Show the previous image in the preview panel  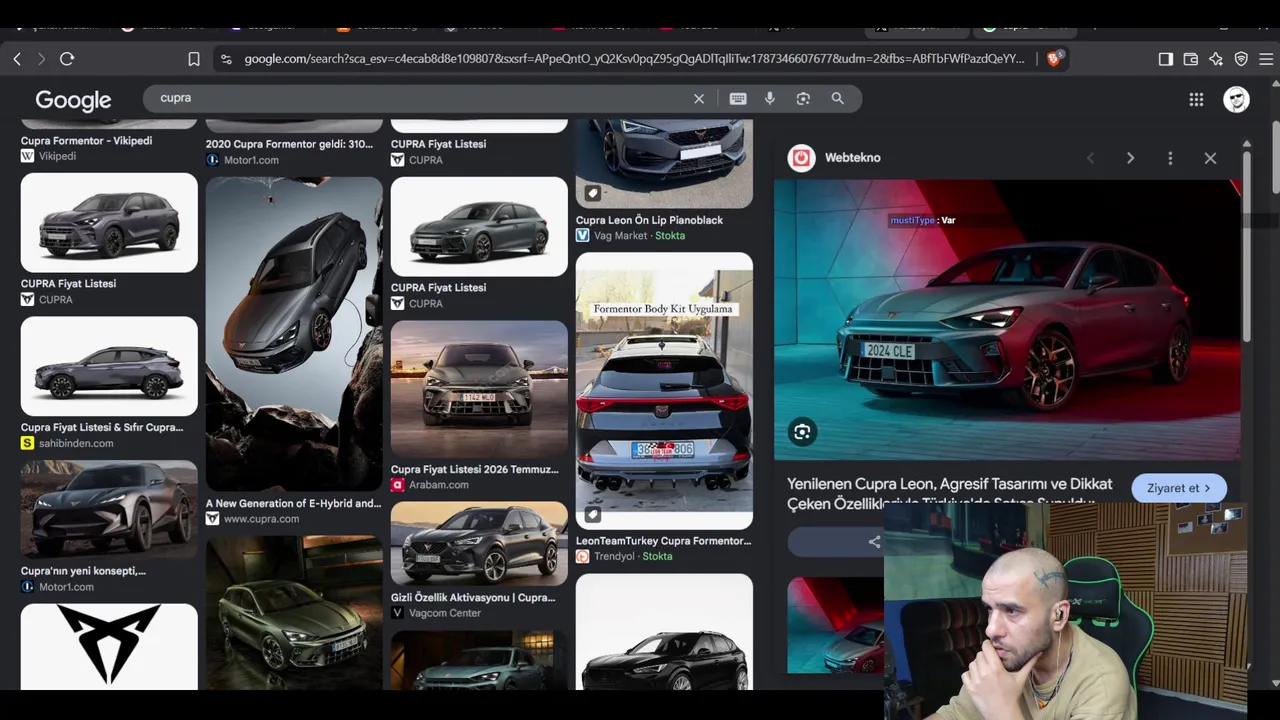tap(1091, 158)
